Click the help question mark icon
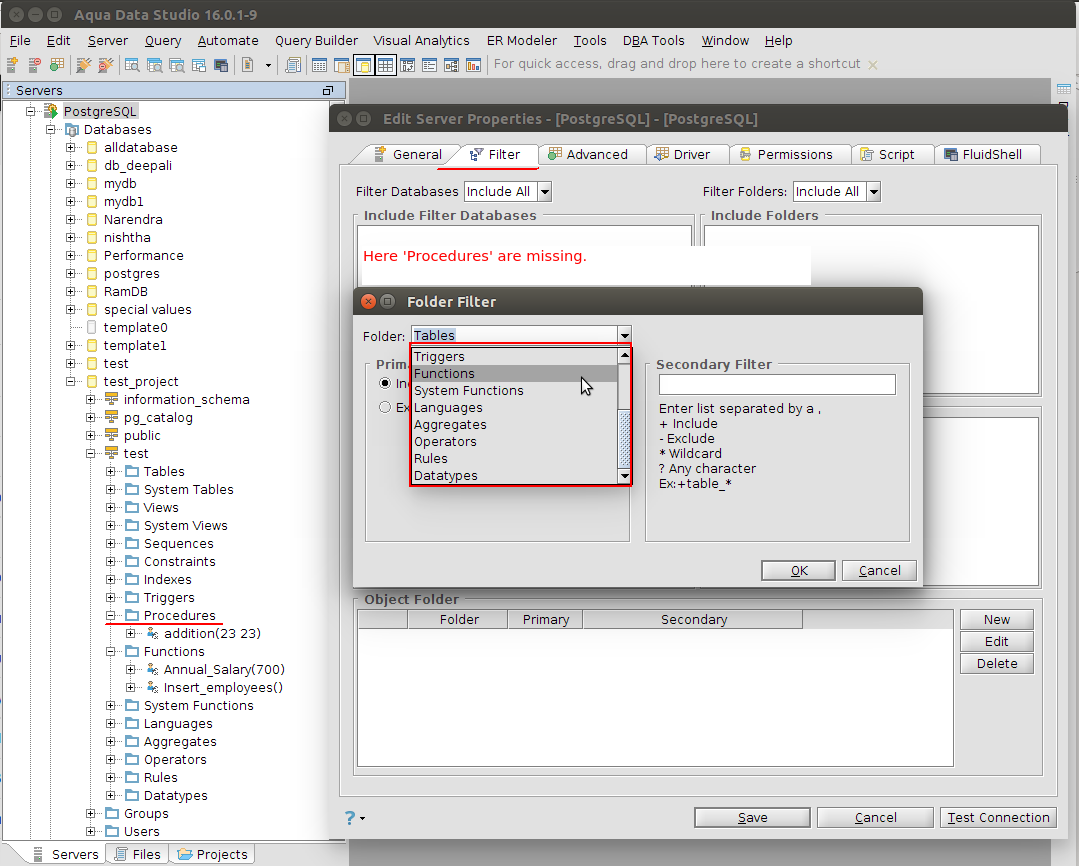 click(350, 818)
